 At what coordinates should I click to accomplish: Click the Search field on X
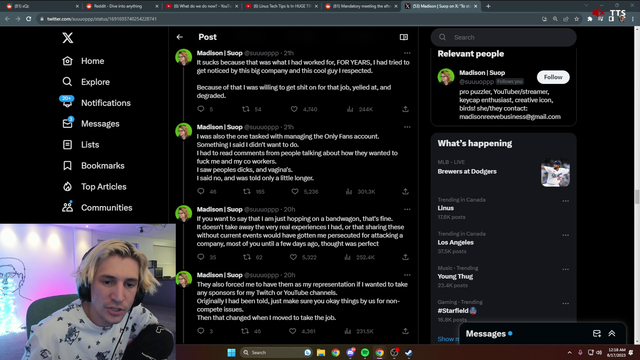[503, 37]
